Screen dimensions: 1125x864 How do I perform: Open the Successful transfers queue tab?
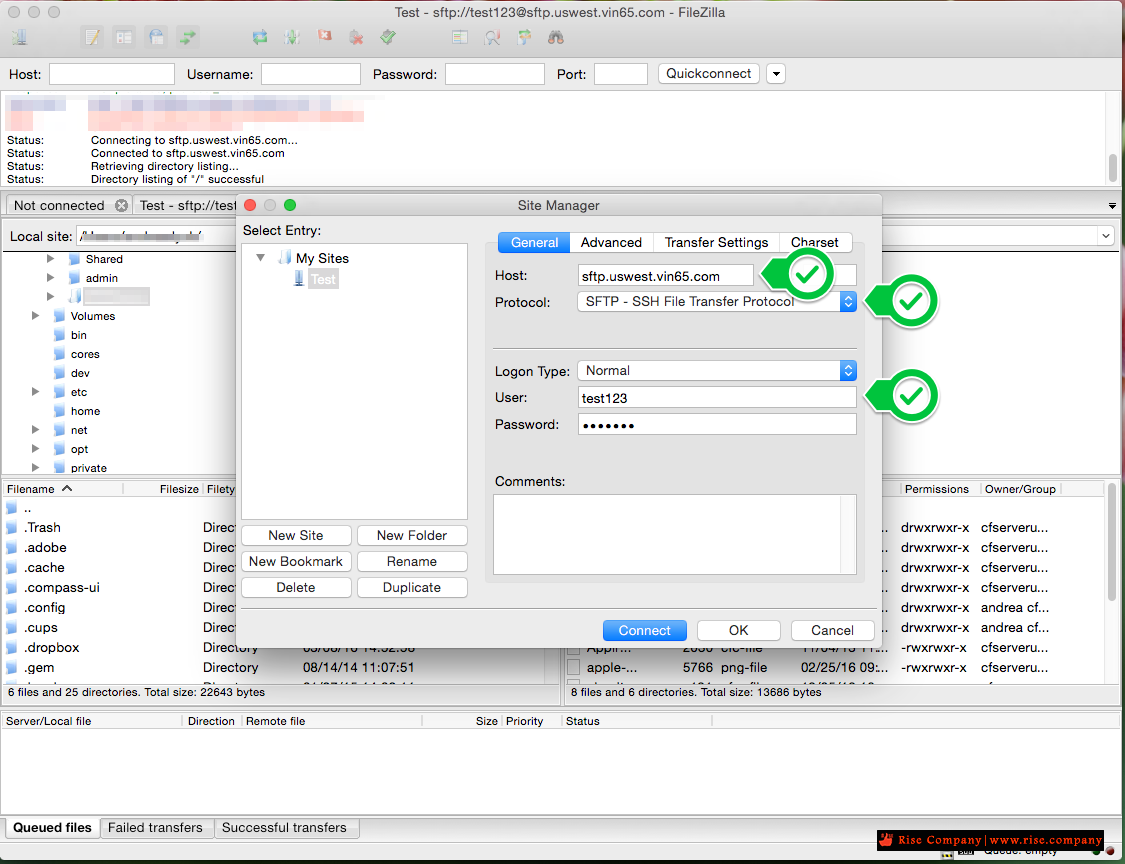pos(284,827)
